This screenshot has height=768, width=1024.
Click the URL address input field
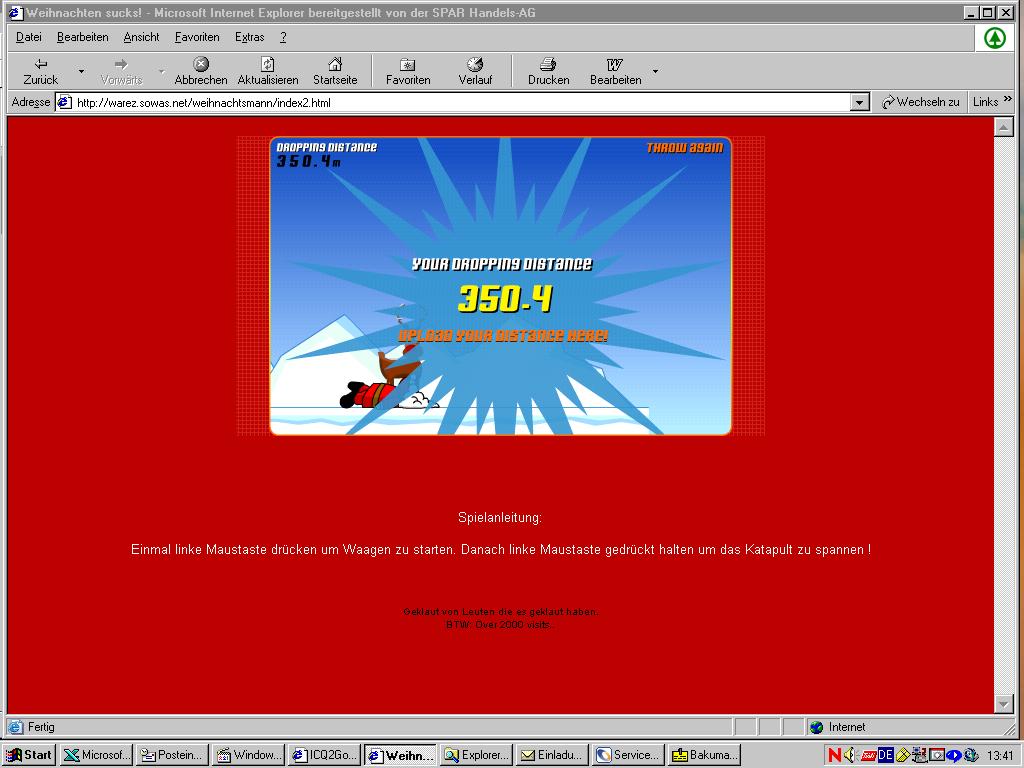point(460,102)
